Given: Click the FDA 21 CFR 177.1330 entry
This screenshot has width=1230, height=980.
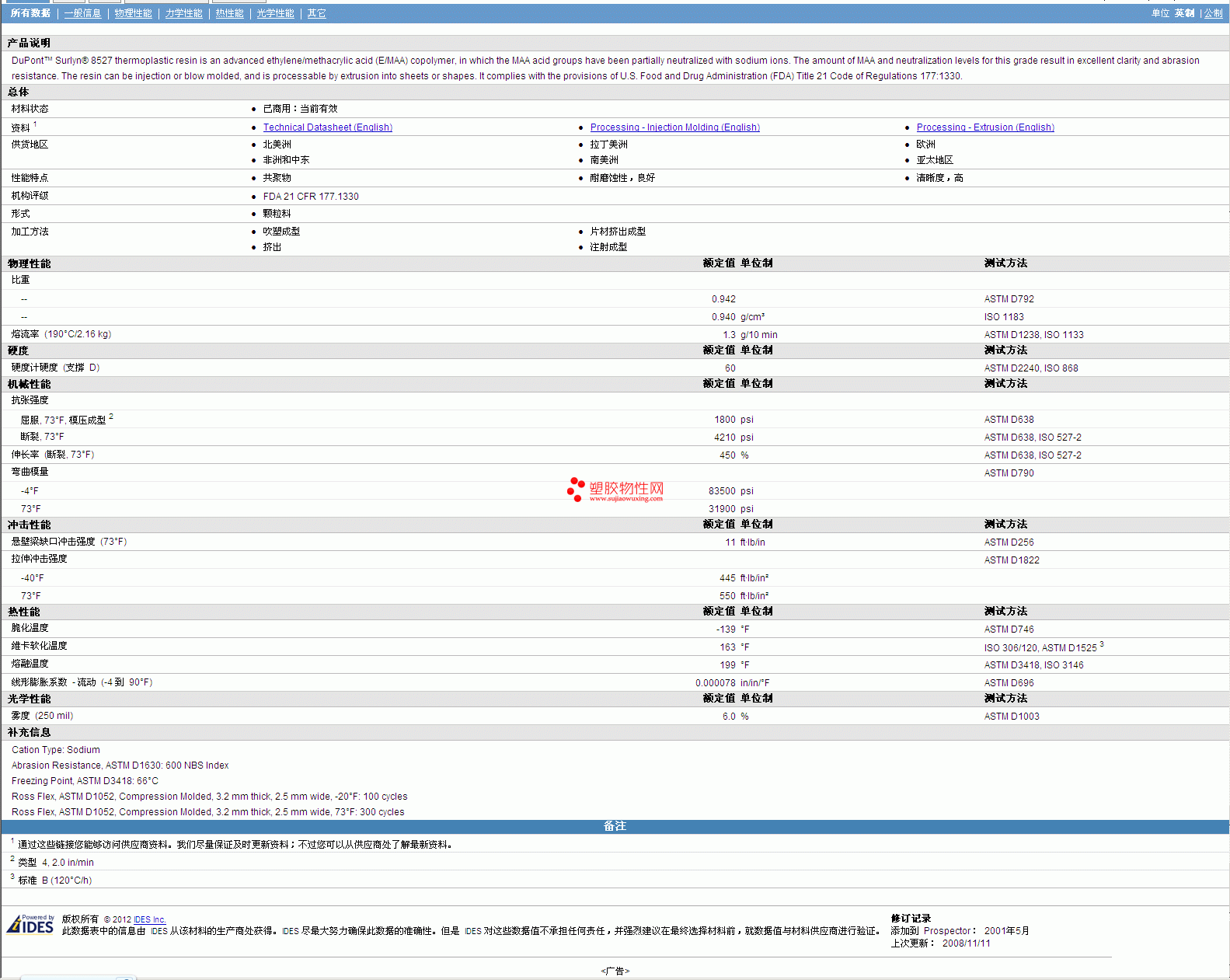Looking at the screenshot, I should click(x=311, y=197).
